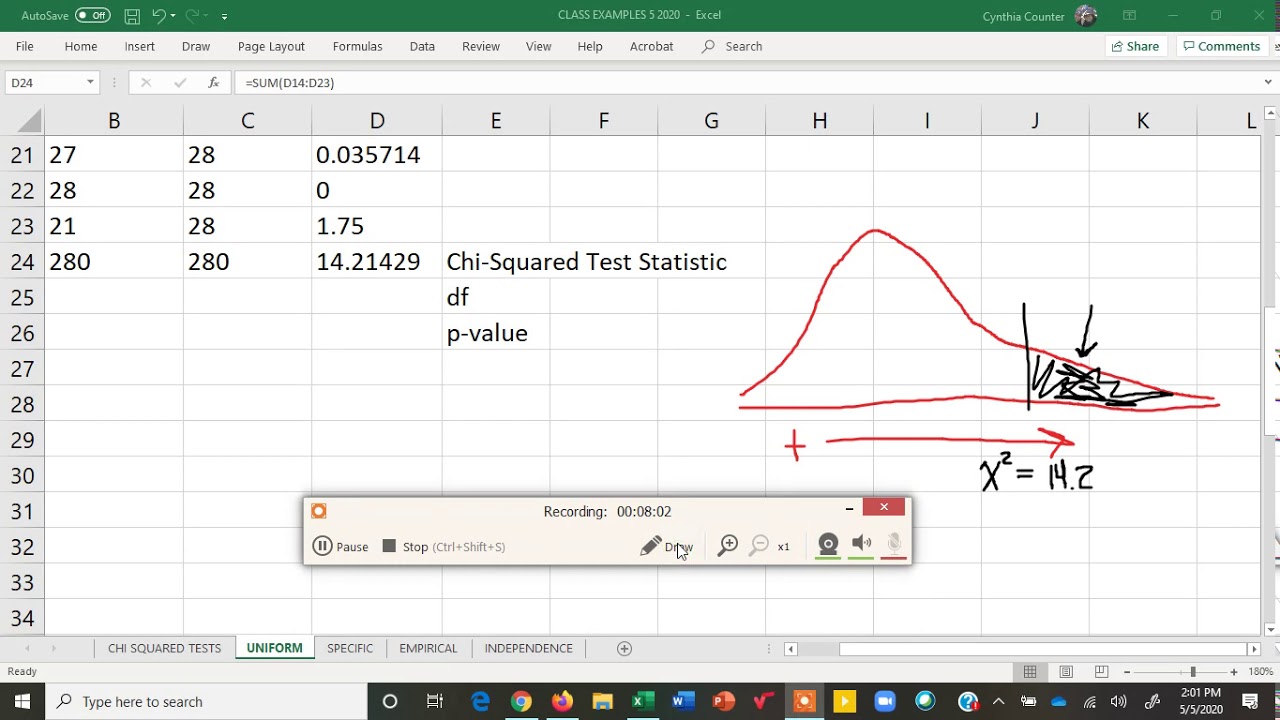Open the Insert Function (fx) dialog

tap(213, 83)
